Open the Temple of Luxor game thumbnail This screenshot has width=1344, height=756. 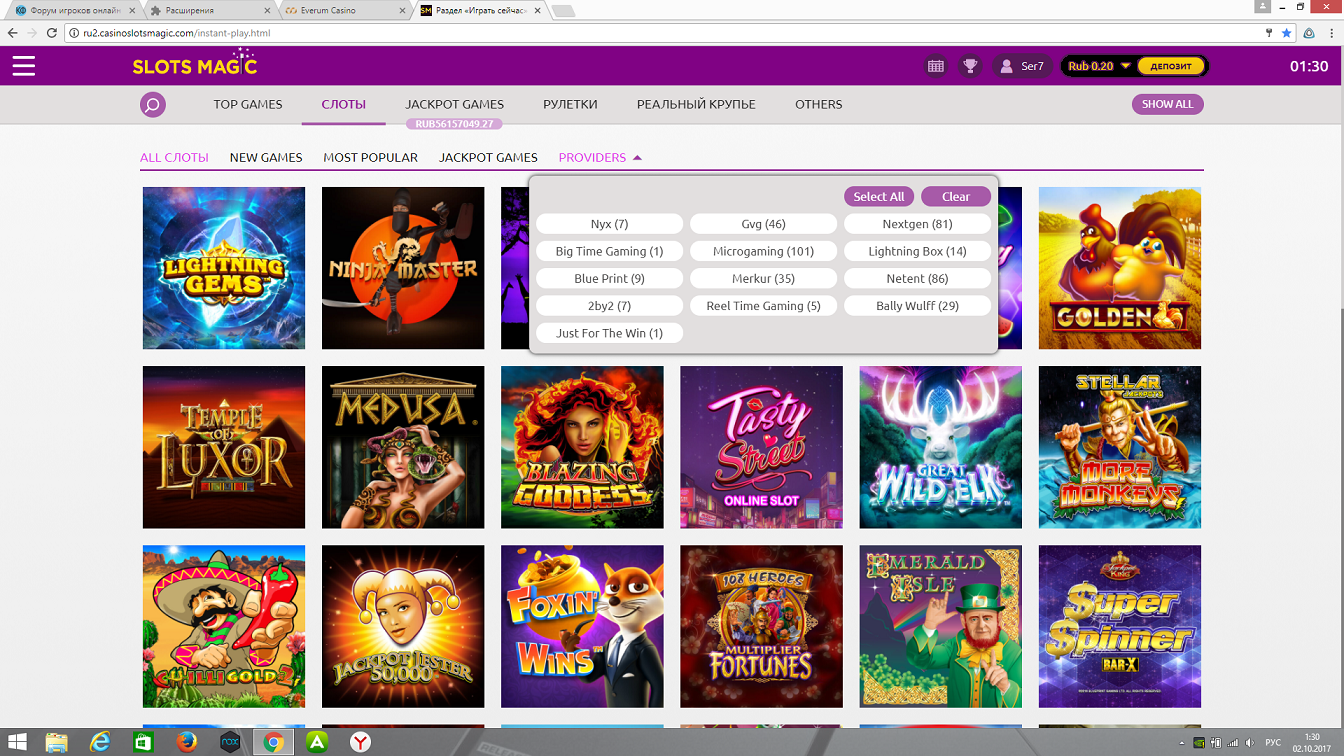tap(224, 447)
